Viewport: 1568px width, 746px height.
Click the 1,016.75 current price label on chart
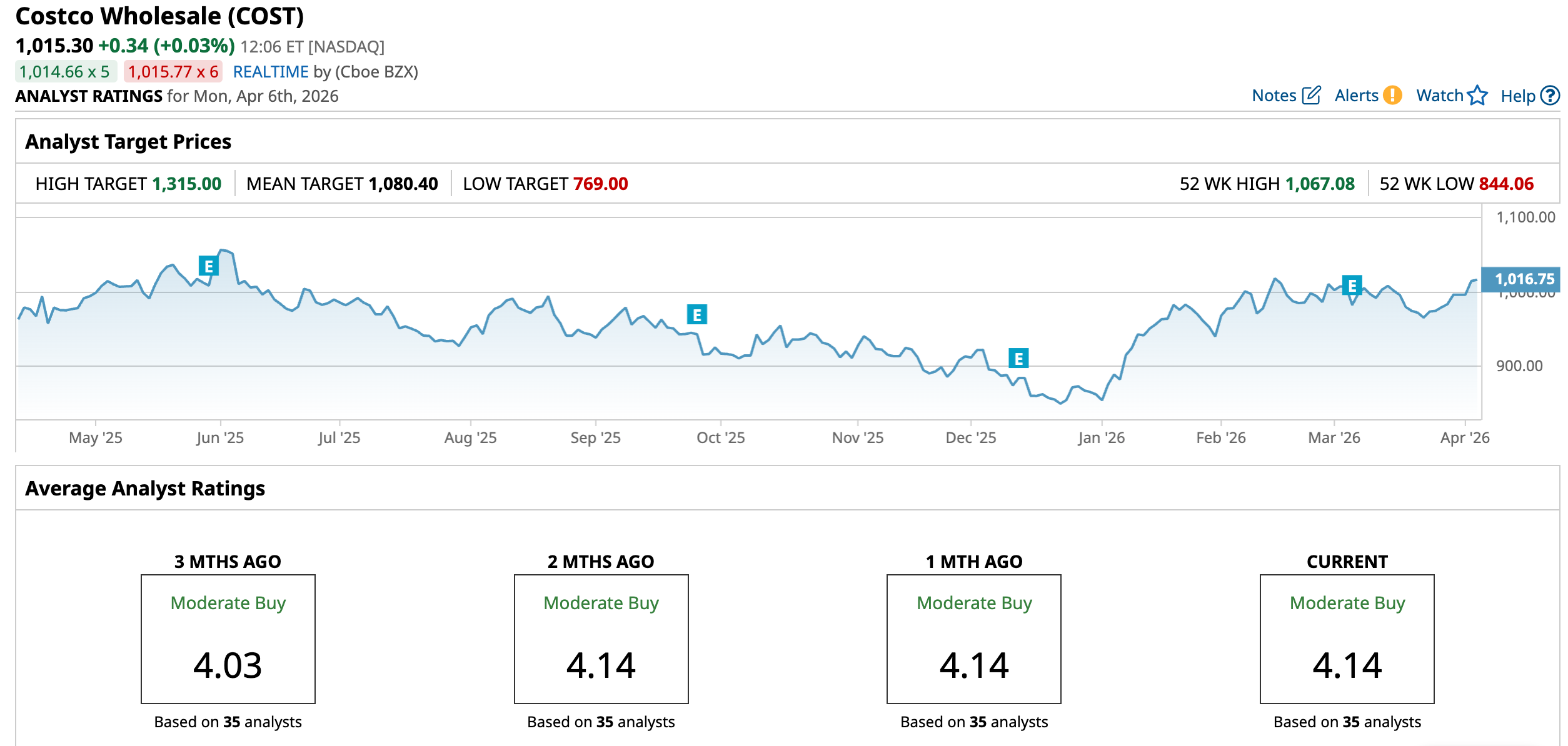tap(1524, 279)
